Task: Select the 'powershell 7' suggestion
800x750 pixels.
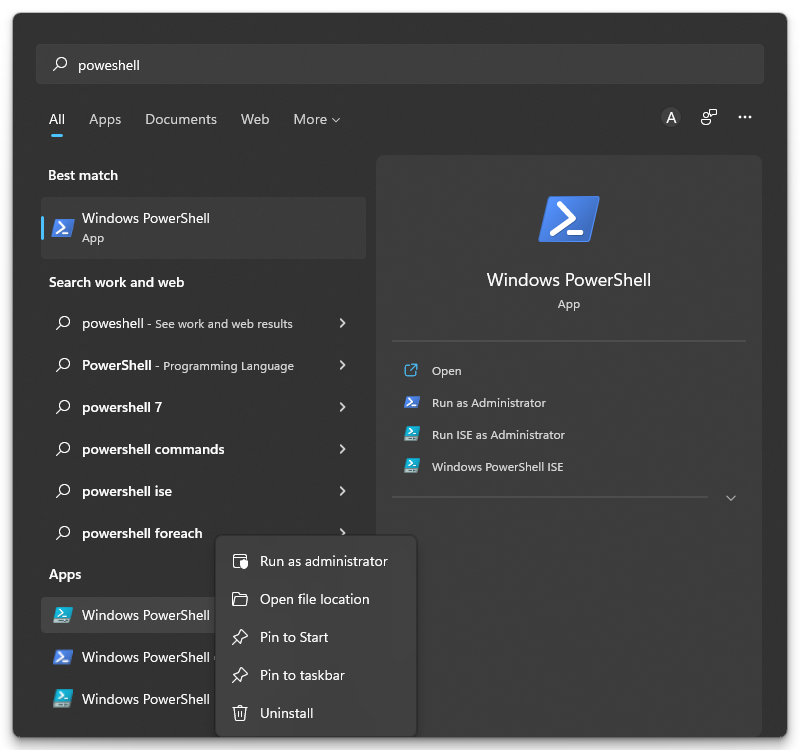Action: tap(204, 407)
